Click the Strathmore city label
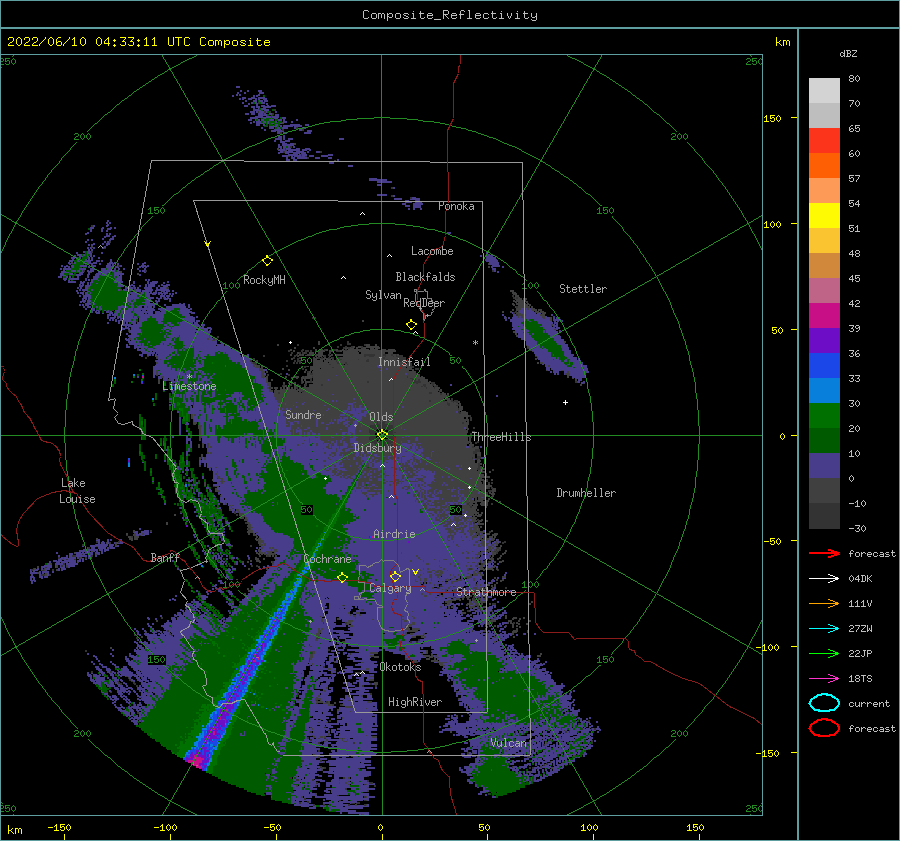 [x=486, y=592]
